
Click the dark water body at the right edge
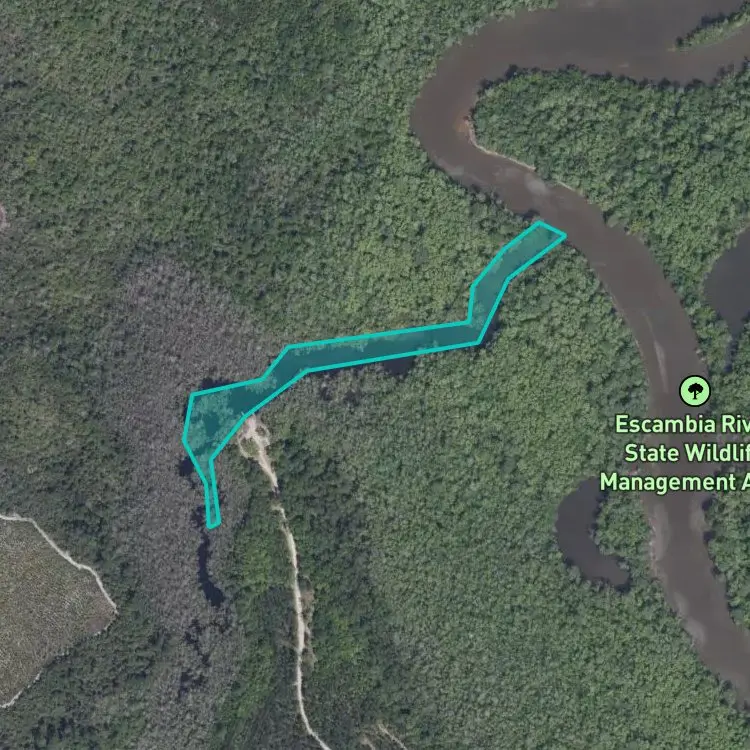point(729,287)
